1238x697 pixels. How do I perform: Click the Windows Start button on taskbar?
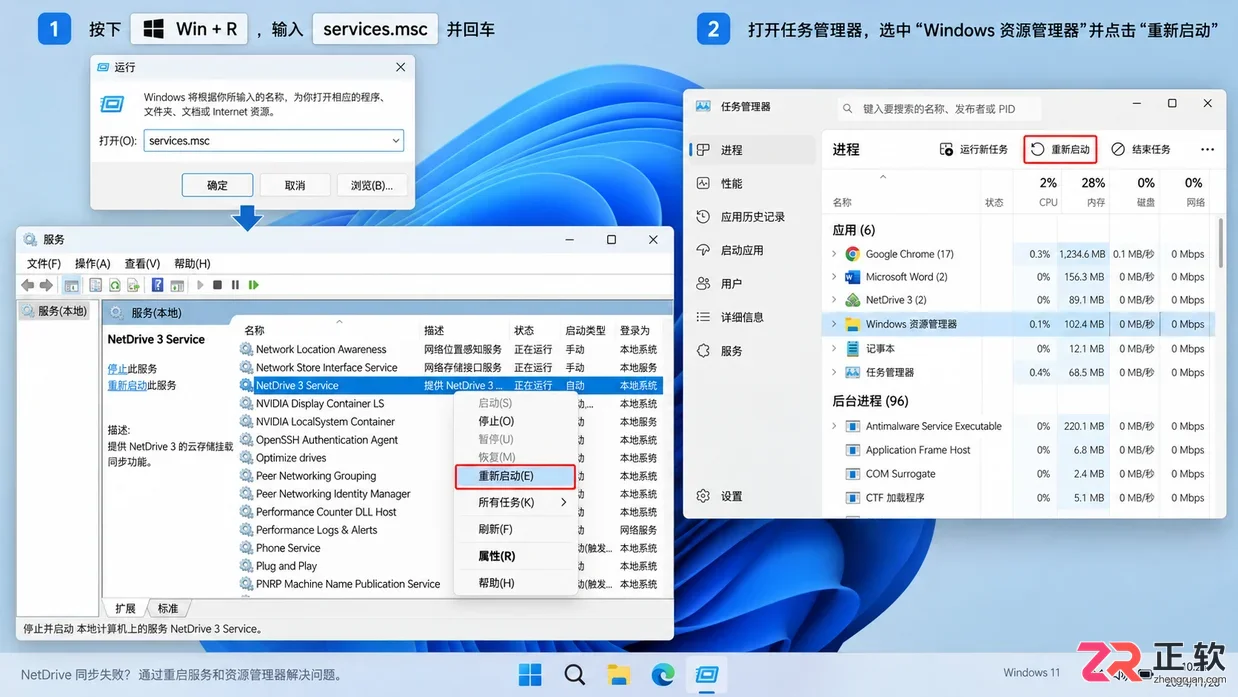coord(530,675)
